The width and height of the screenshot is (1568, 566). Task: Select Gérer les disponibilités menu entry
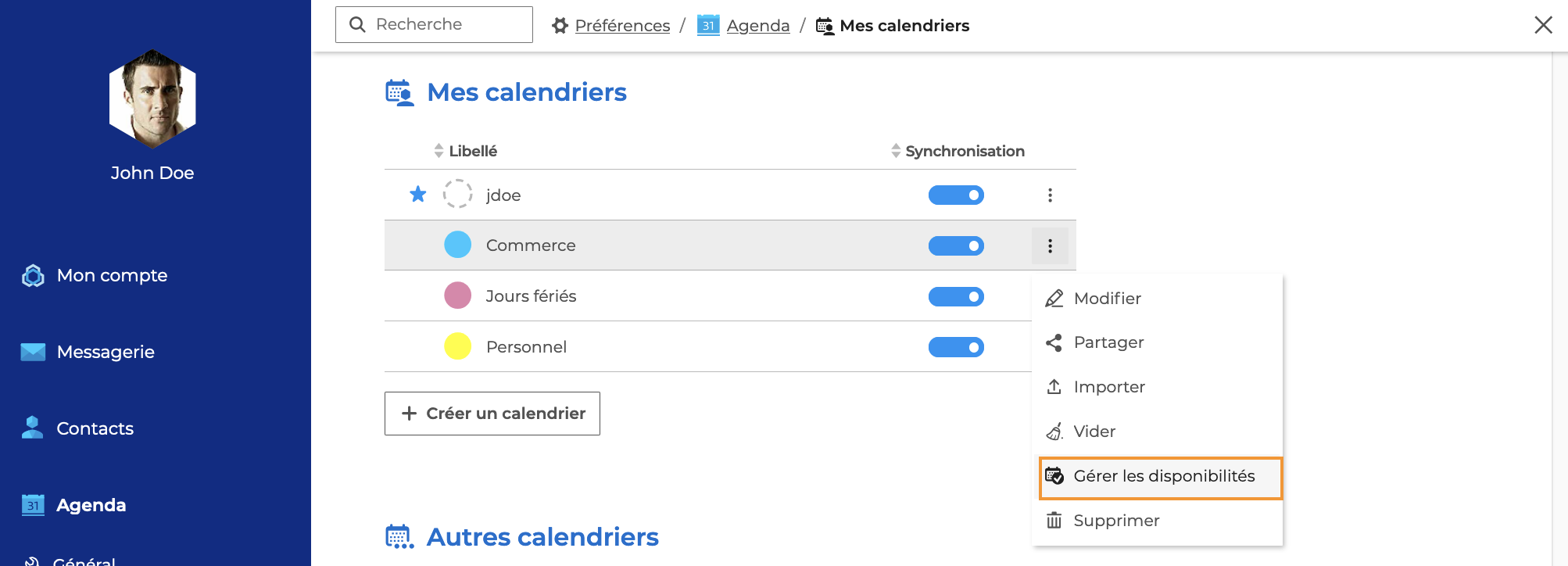click(1163, 476)
